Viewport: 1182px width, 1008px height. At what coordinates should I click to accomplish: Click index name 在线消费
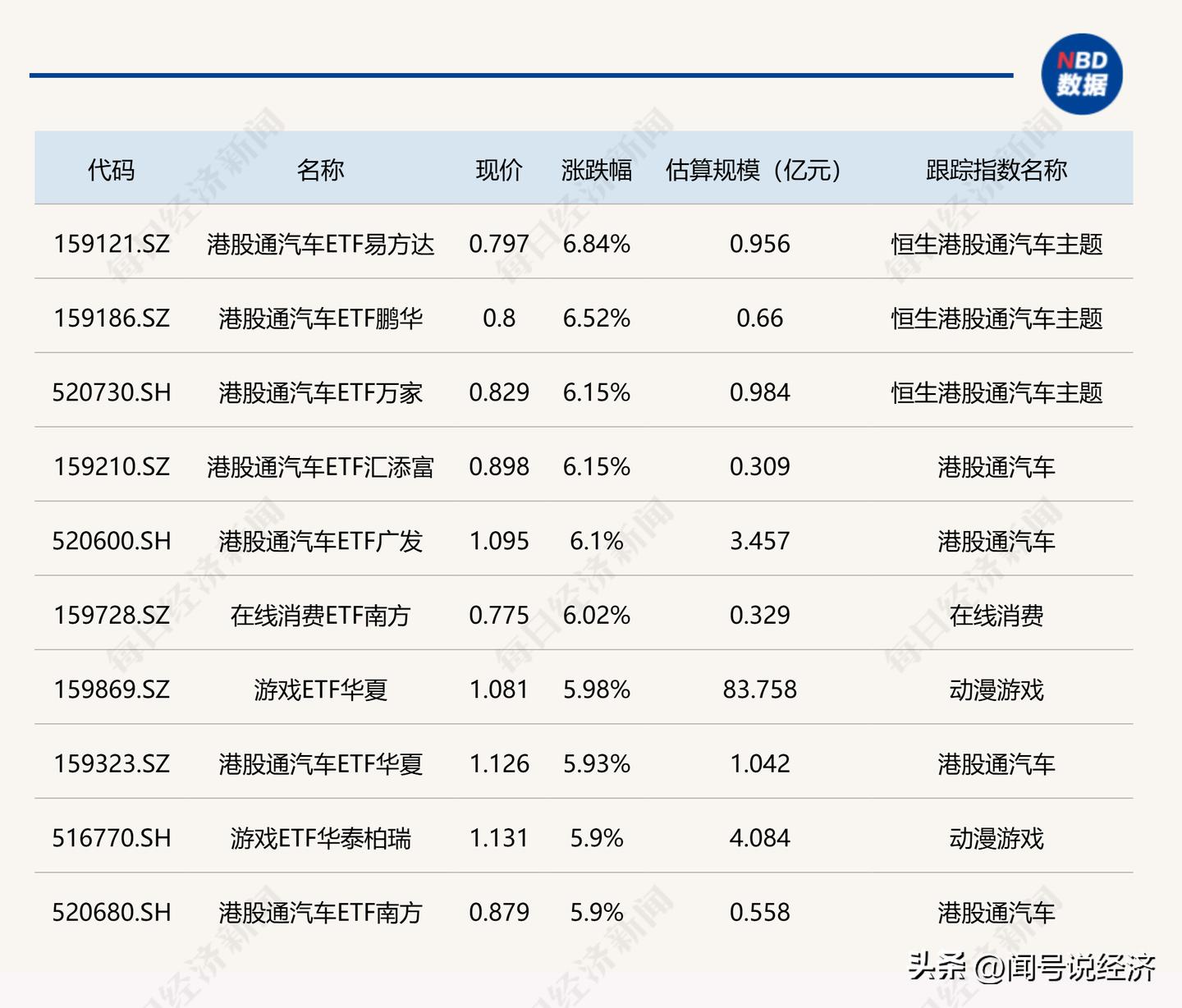click(996, 615)
